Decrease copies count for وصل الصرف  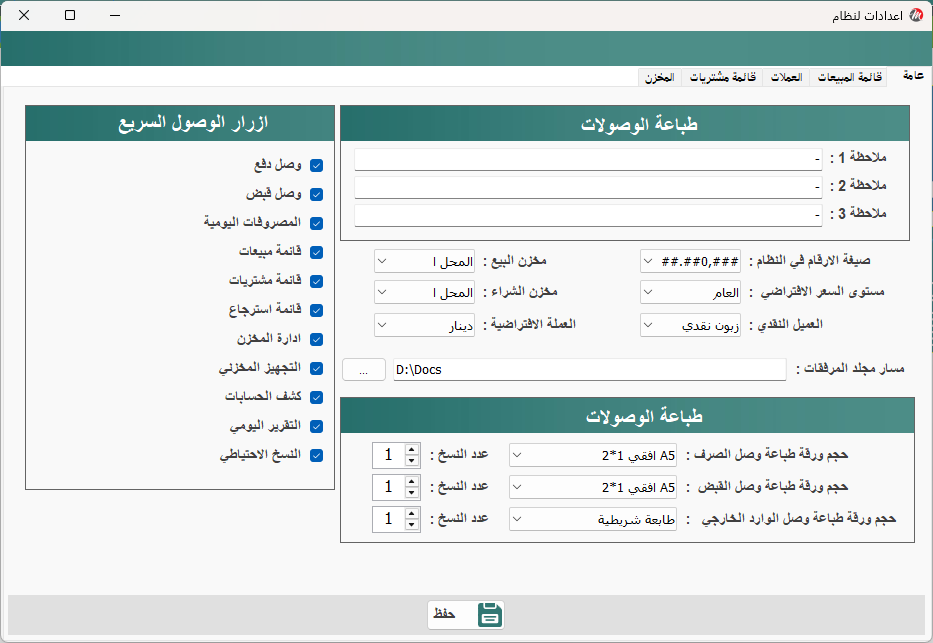coord(412,460)
